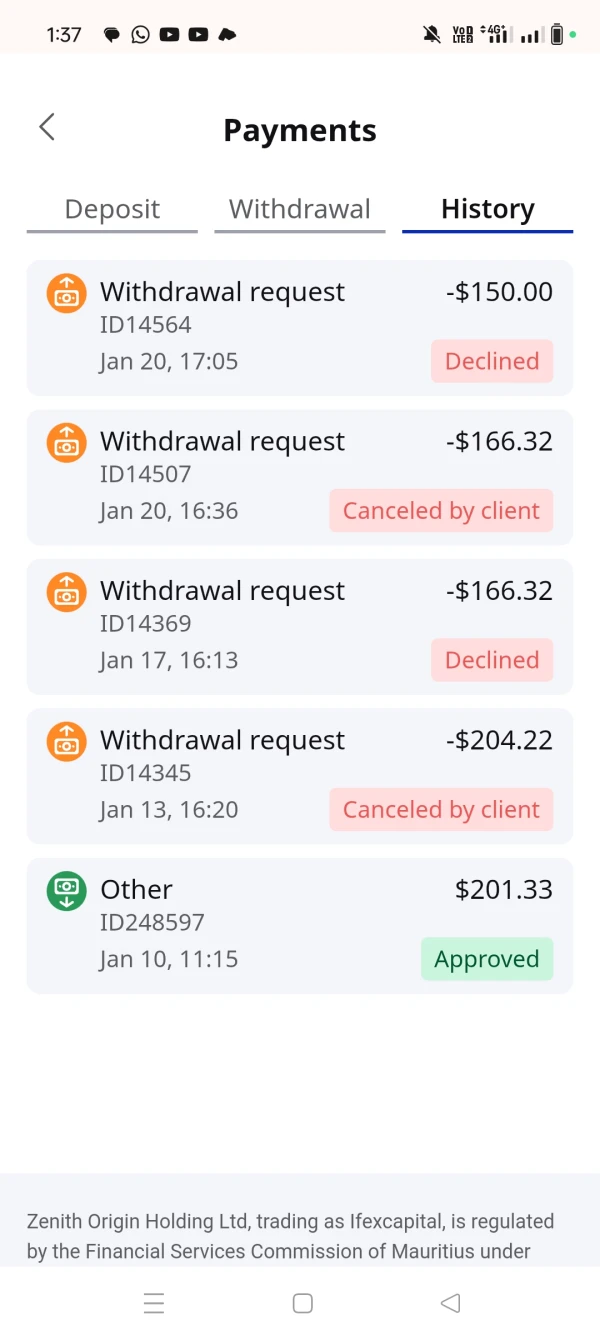Tap the Approved status badge
The width and height of the screenshot is (600, 1340).
486,959
